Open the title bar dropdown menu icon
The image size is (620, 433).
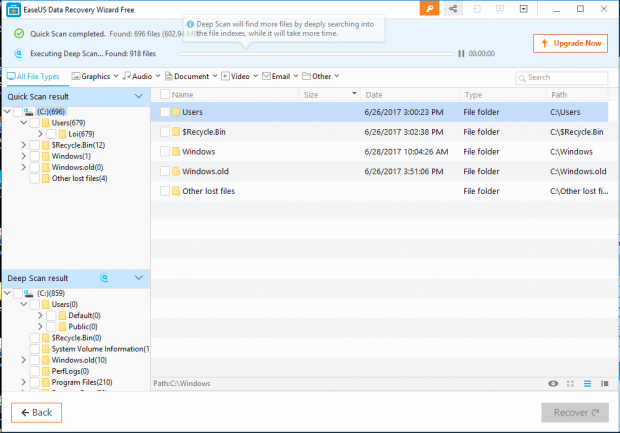pyautogui.click(x=522, y=9)
